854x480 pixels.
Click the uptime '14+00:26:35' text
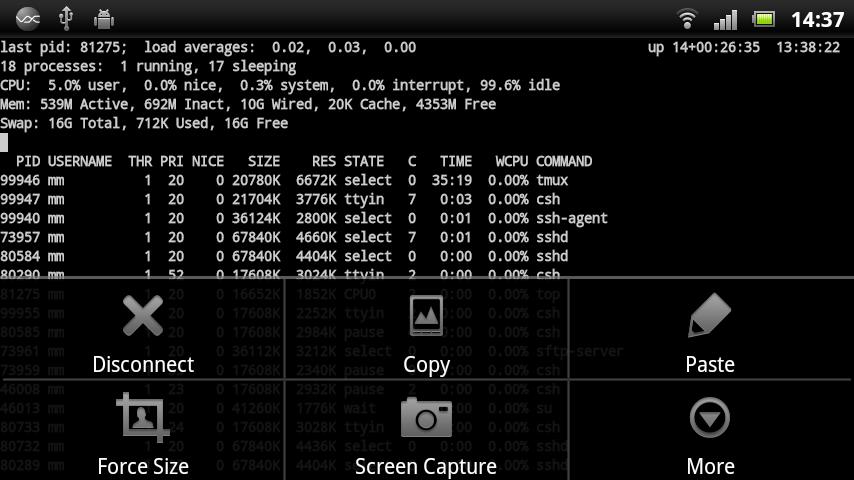[716, 47]
